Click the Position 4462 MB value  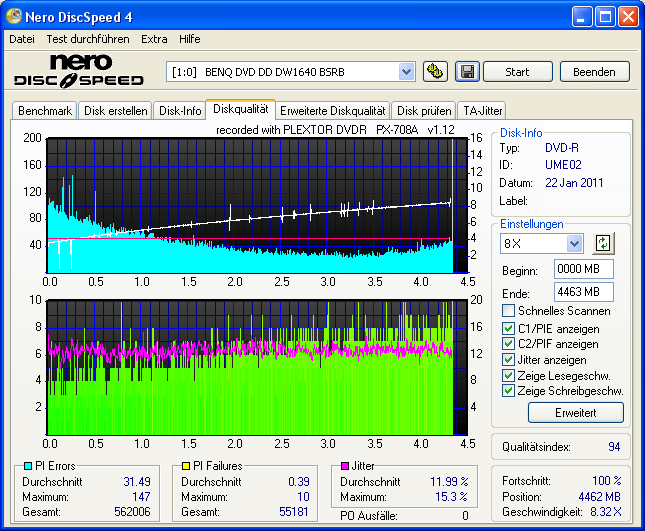click(599, 497)
